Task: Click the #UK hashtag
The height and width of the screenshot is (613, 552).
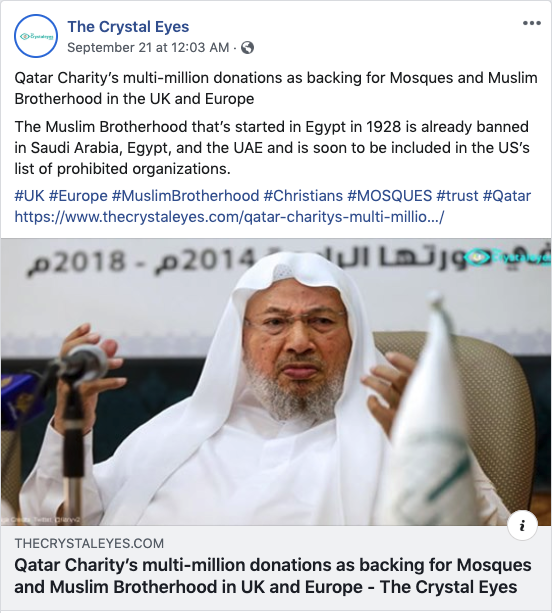Action: coord(29,195)
